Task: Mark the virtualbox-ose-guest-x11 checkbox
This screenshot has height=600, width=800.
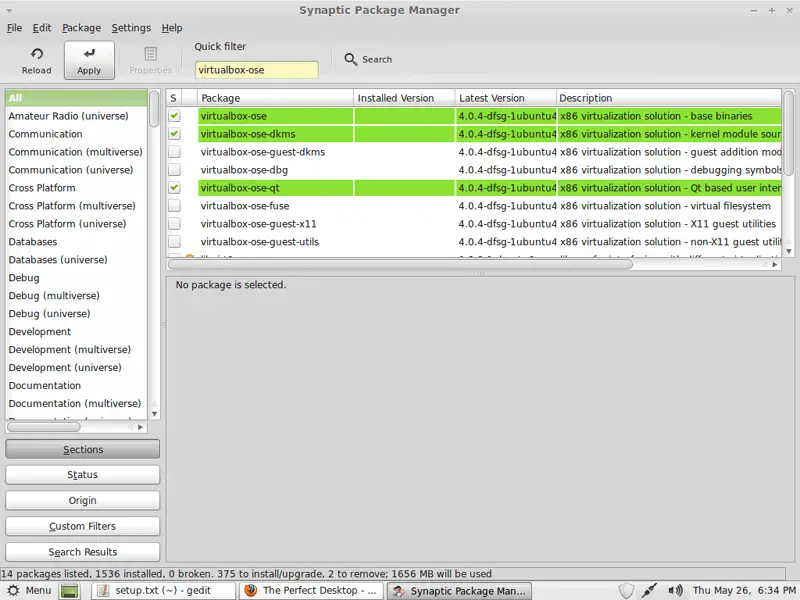Action: coord(174,223)
